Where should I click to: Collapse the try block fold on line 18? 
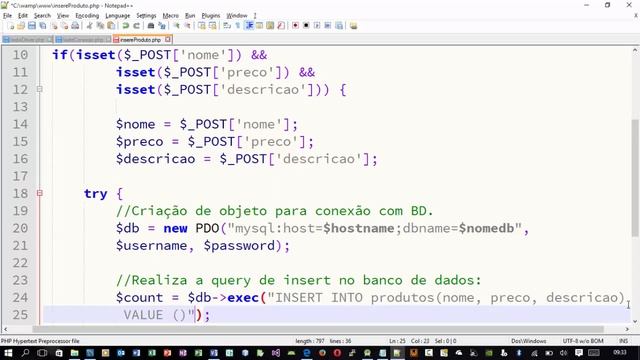pos(40,193)
